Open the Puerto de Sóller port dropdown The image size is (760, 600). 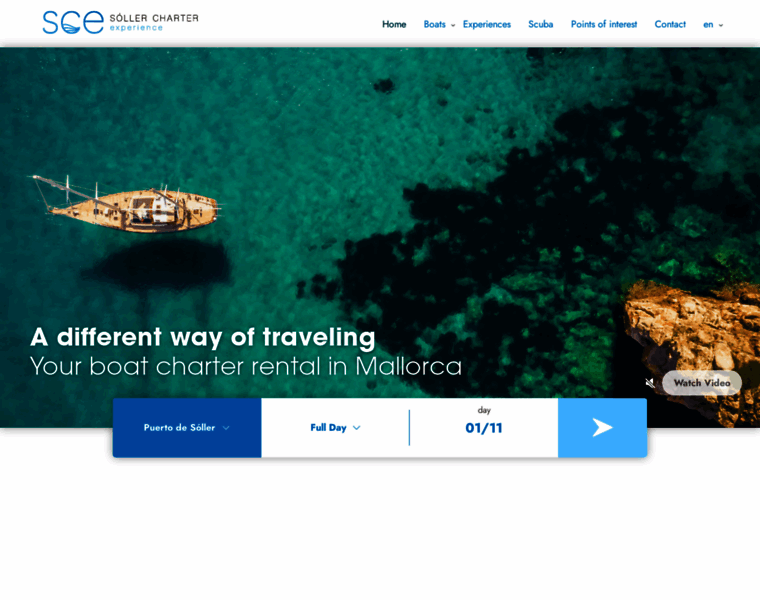(187, 428)
